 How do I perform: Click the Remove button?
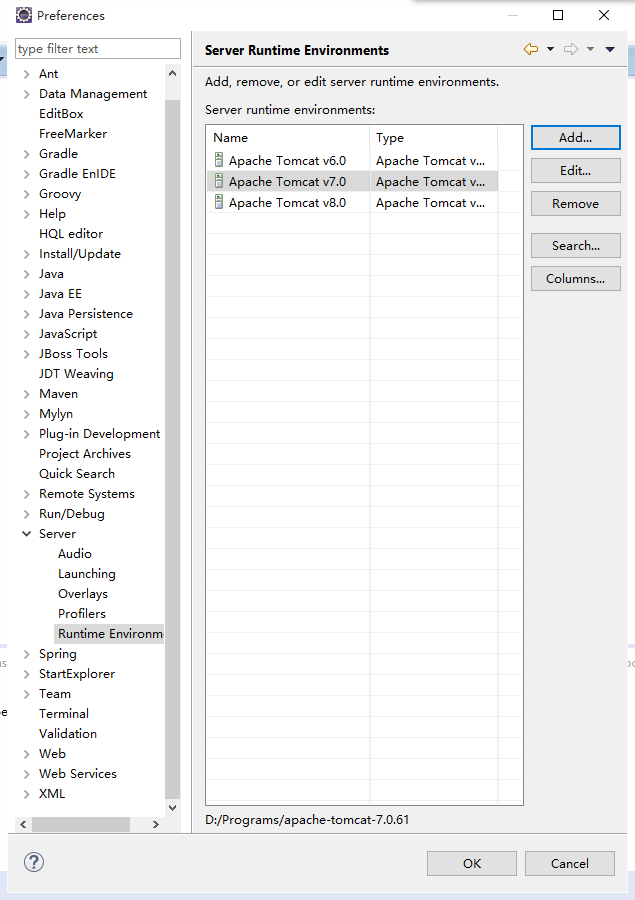(x=575, y=203)
